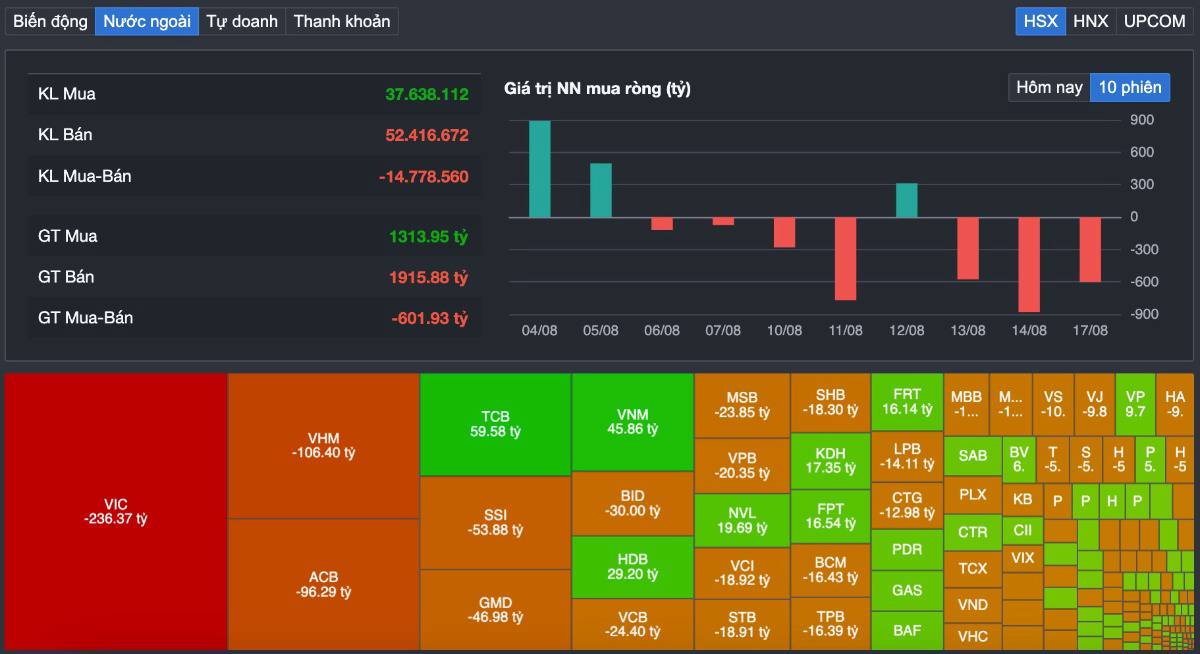This screenshot has height=654, width=1200.
Task: Show the Hôm nay net-buy view
Action: pyautogui.click(x=1049, y=87)
